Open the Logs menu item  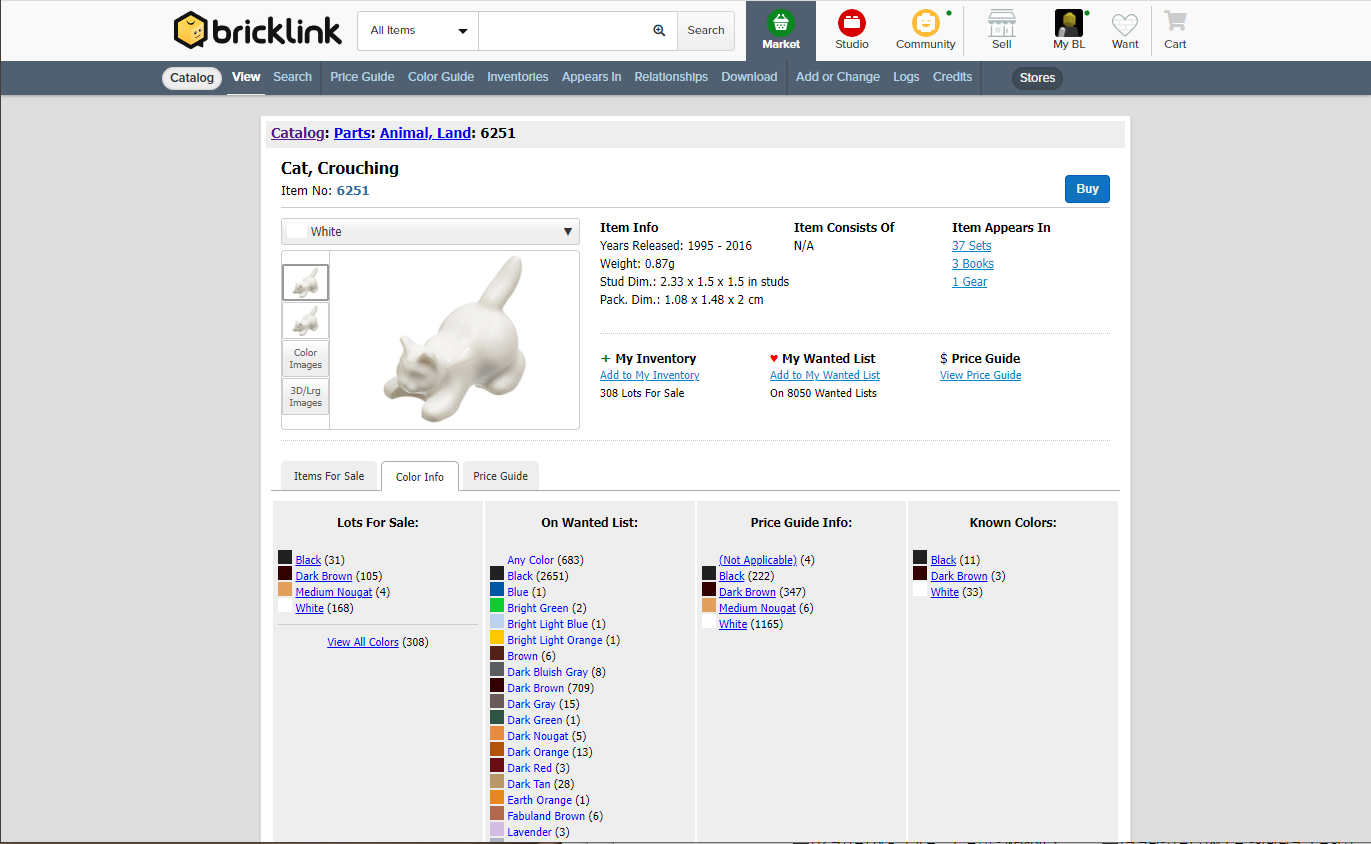[906, 77]
